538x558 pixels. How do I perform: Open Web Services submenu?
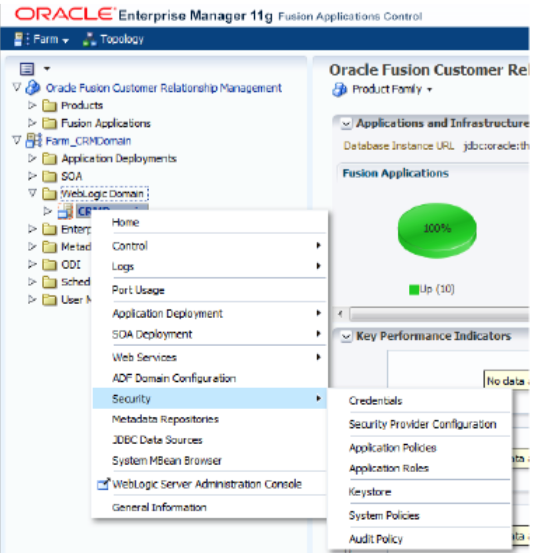tap(210, 358)
